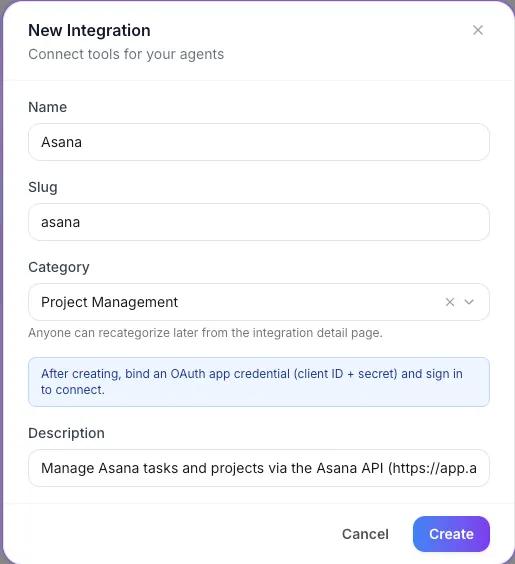Clear the Project Management category selection
Image resolution: width=515 pixels, height=564 pixels.
450,302
